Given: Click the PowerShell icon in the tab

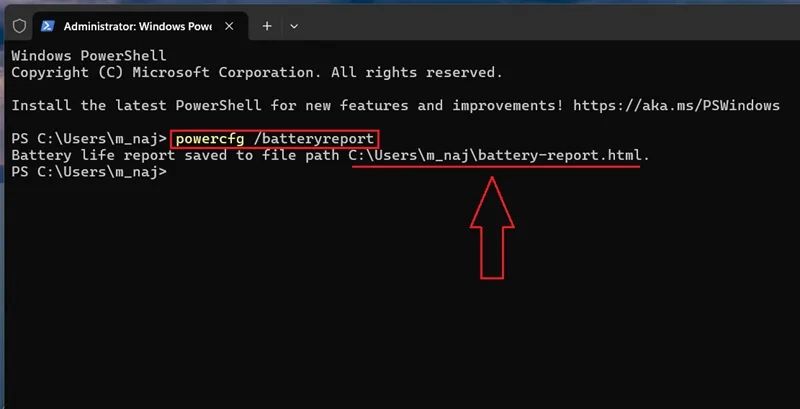Looking at the screenshot, I should click(48, 26).
